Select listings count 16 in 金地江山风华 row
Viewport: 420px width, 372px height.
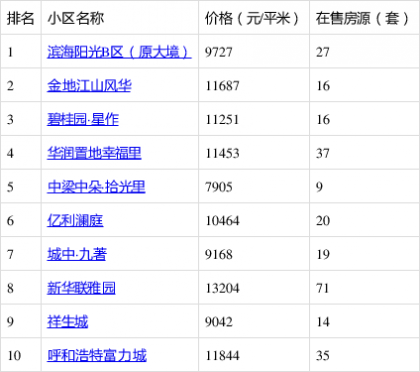pyautogui.click(x=323, y=86)
